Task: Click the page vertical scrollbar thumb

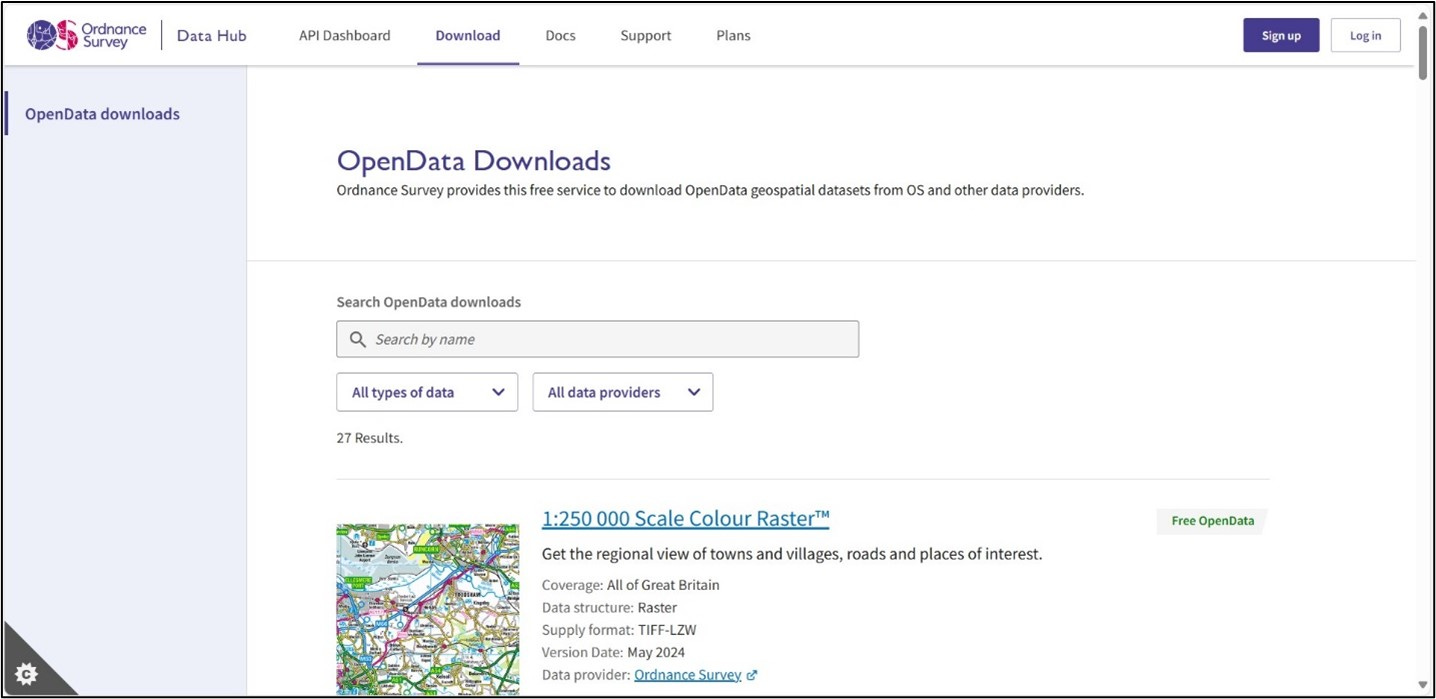Action: point(1423,51)
